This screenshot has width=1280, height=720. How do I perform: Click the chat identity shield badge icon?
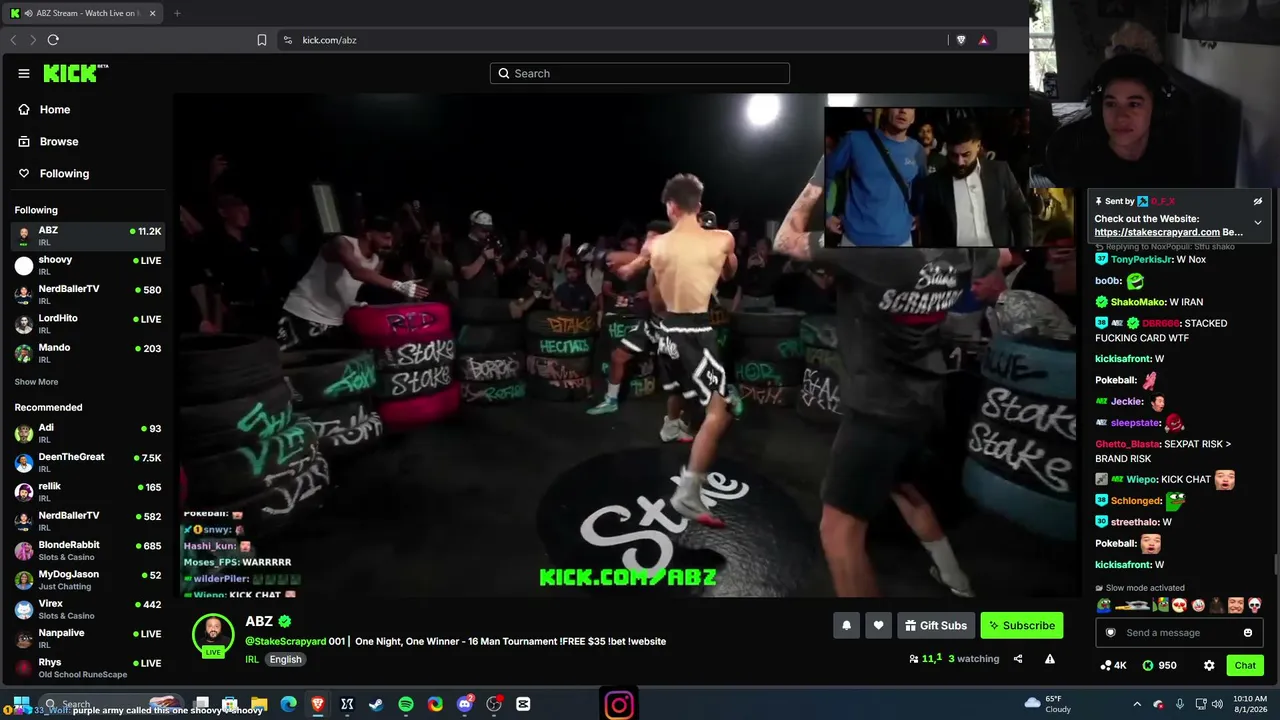click(x=1110, y=633)
